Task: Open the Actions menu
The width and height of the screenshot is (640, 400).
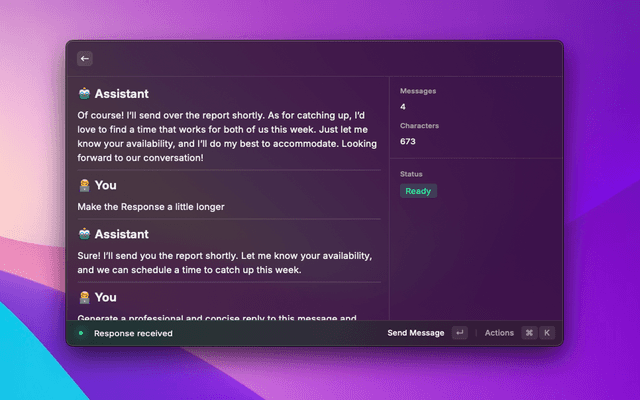Action: pos(499,333)
